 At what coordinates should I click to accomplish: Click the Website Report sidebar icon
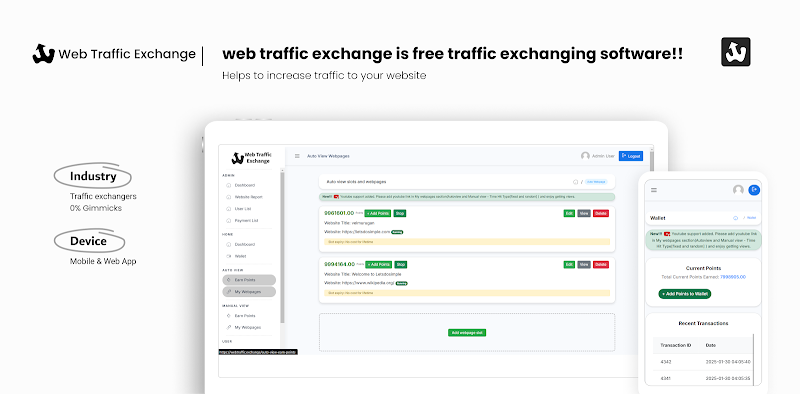[x=228, y=197]
